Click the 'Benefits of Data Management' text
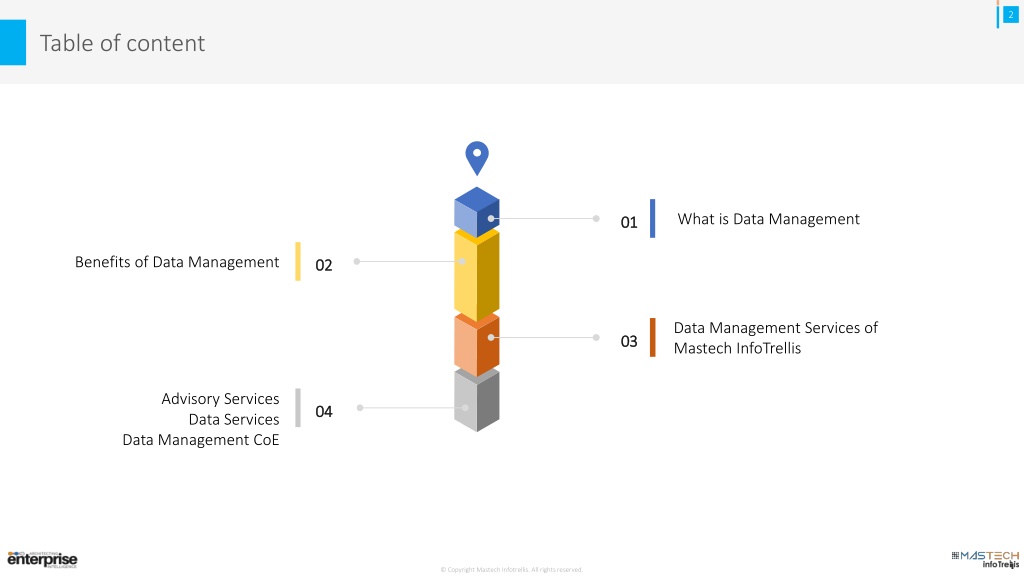The image size is (1024, 576). click(x=177, y=262)
